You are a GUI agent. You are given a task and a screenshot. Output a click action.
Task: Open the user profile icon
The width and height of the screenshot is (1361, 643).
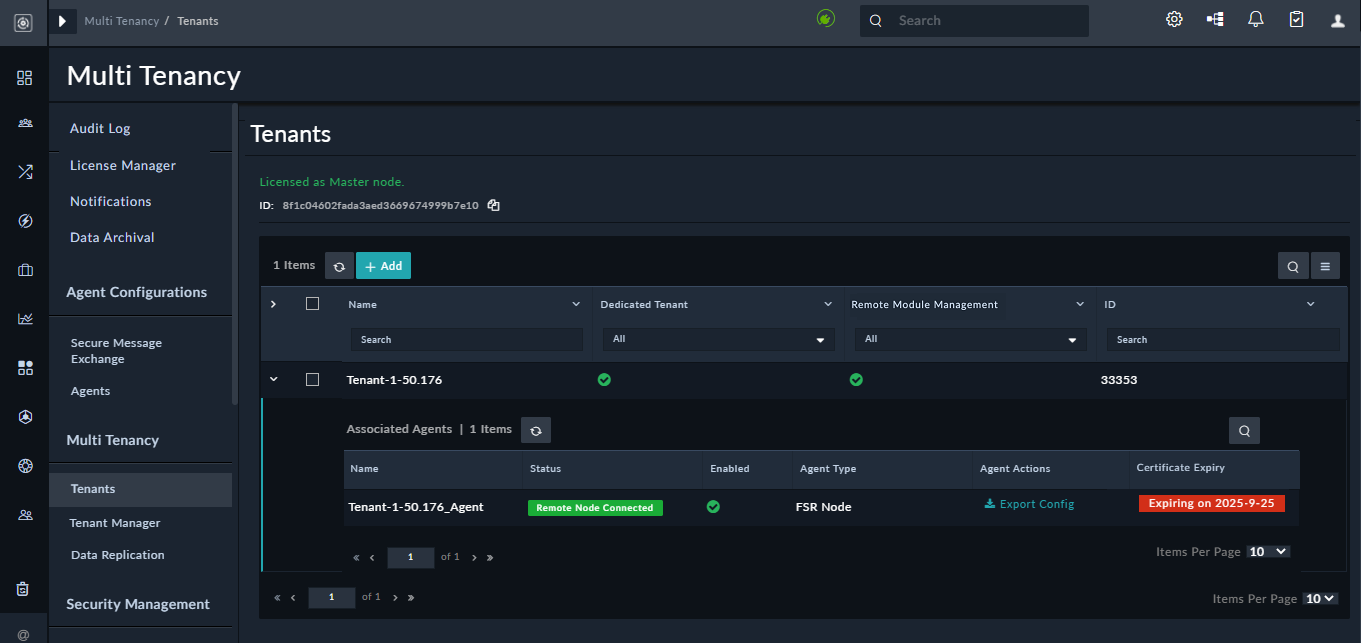coord(1337,18)
